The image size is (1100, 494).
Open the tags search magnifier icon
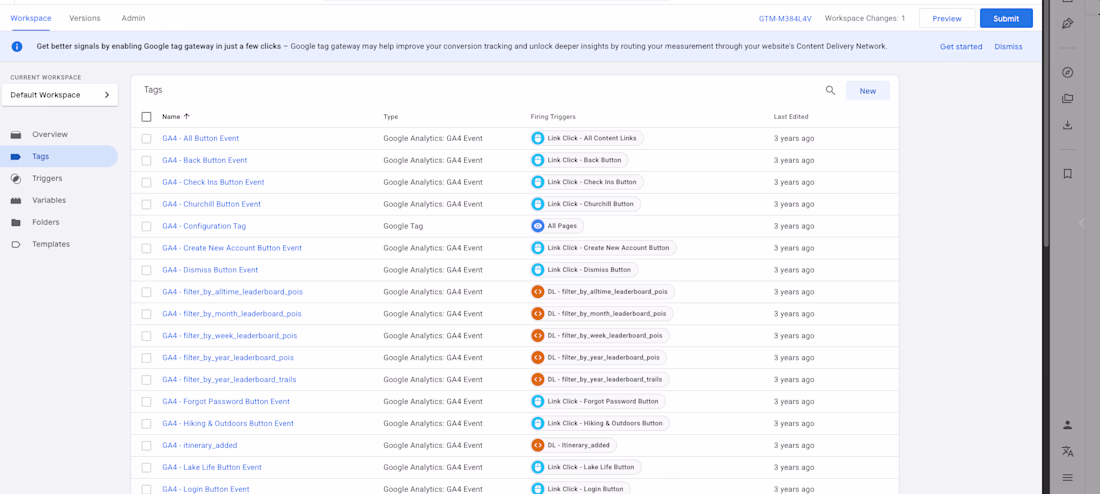tap(830, 91)
